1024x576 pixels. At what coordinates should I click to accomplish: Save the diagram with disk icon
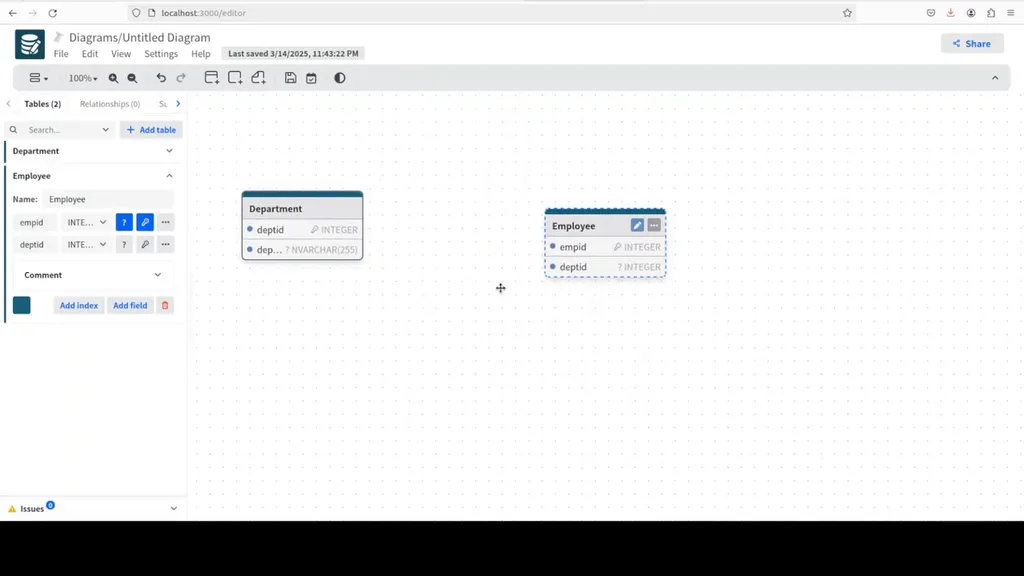point(291,78)
